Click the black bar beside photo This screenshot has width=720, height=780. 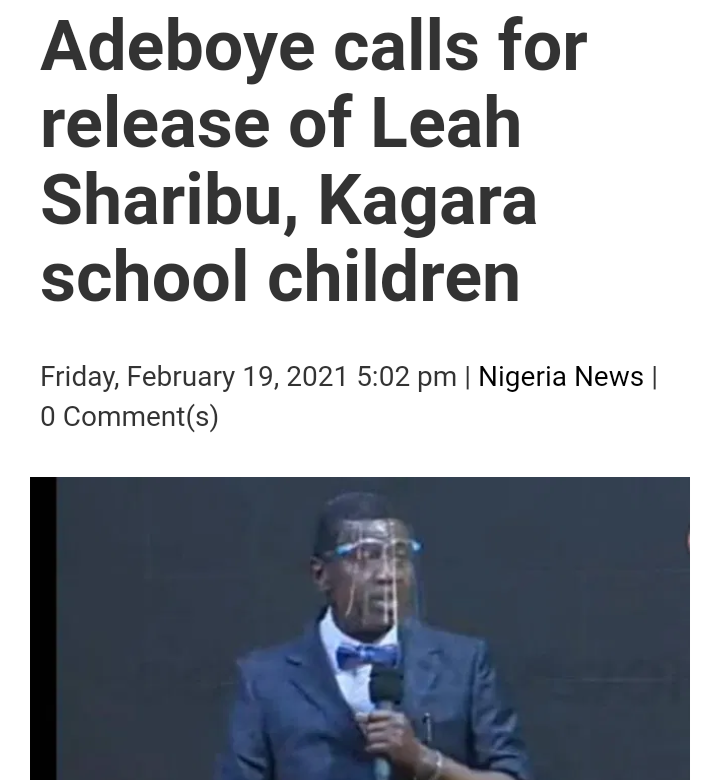(x=43, y=628)
